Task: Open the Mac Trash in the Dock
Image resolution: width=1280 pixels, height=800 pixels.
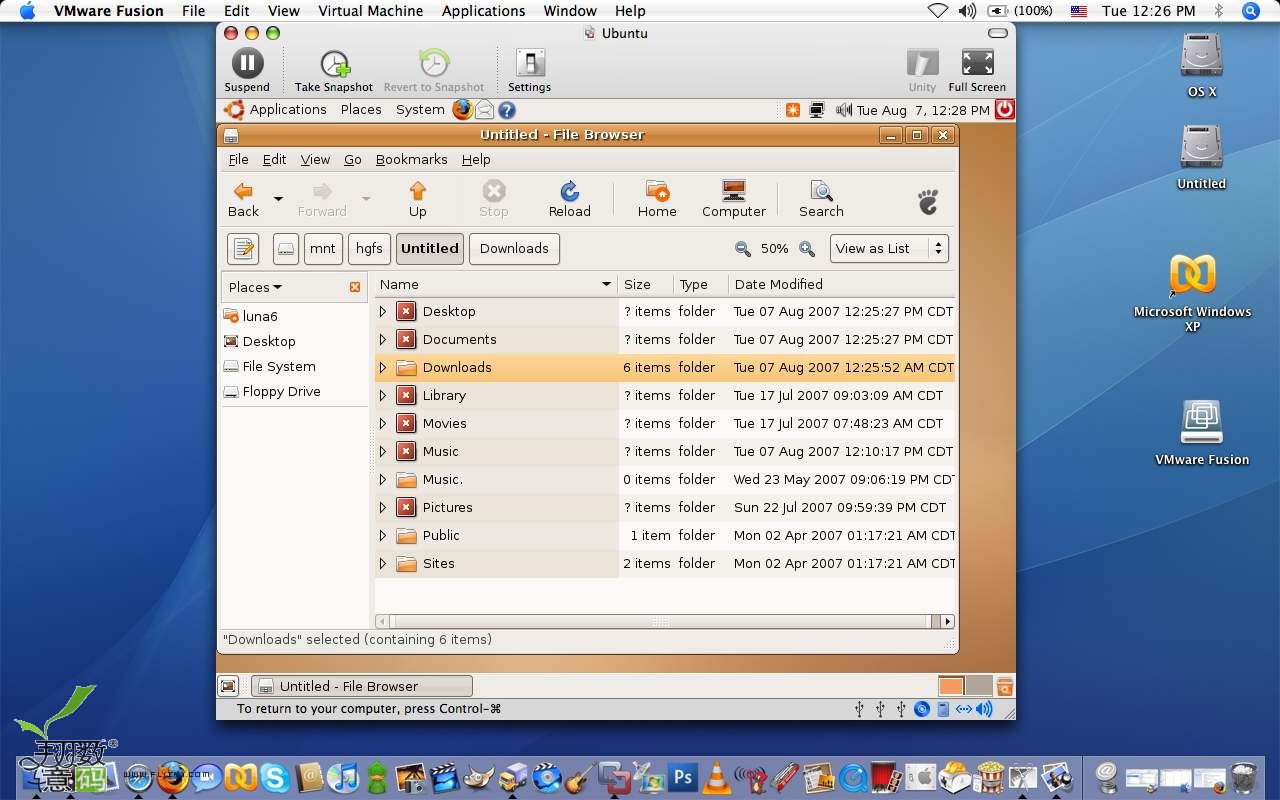Action: click(x=1243, y=777)
